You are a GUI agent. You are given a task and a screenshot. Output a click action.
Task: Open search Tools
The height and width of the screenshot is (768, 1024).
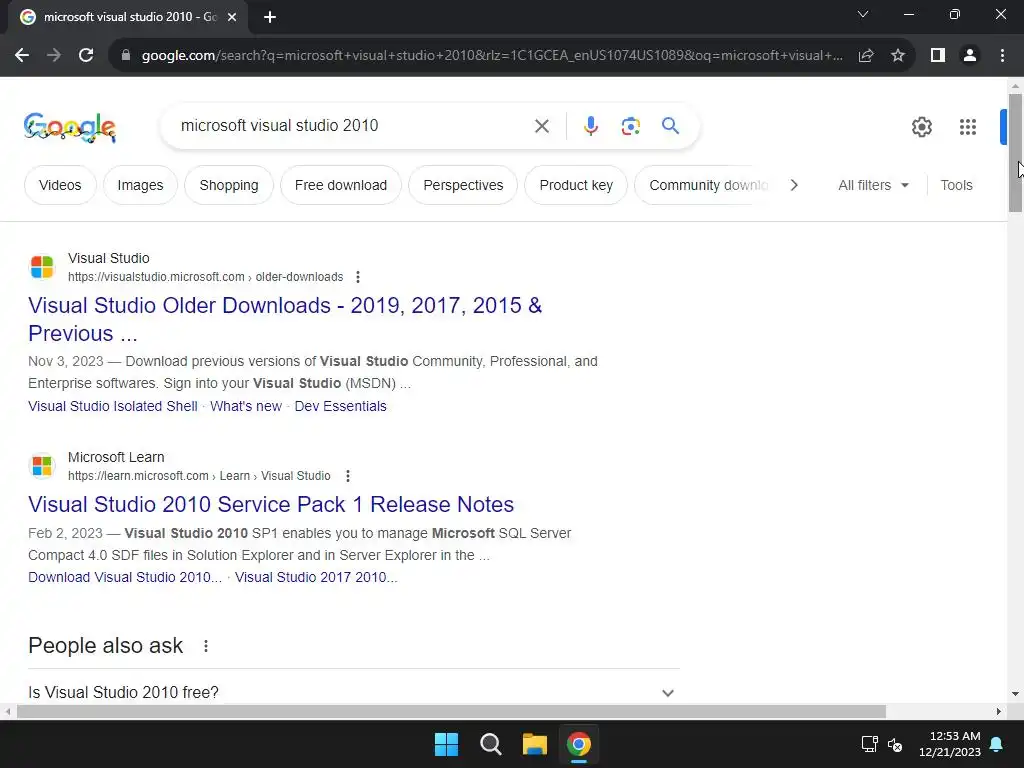pos(956,185)
